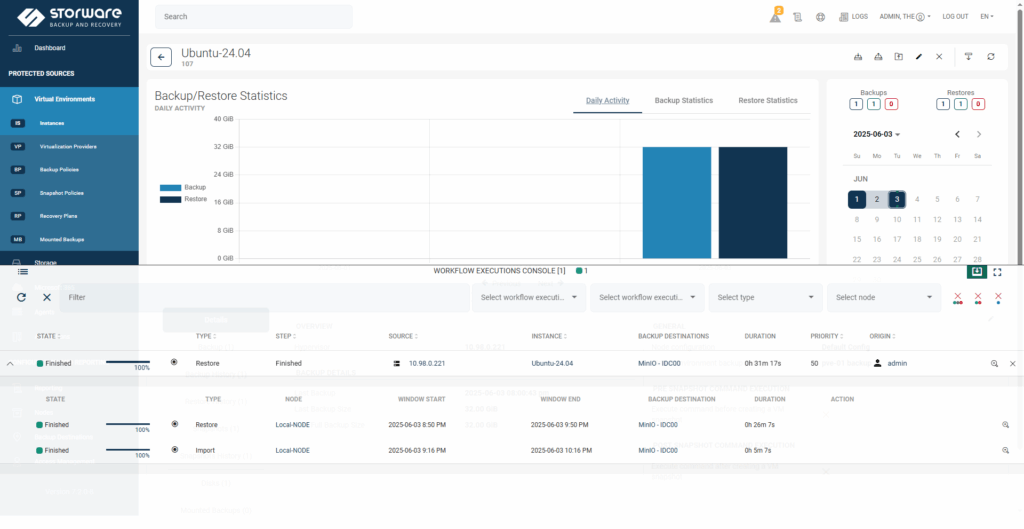The width and height of the screenshot is (1024, 529).
Task: Select radio button on the Import step row
Action: click(174, 450)
